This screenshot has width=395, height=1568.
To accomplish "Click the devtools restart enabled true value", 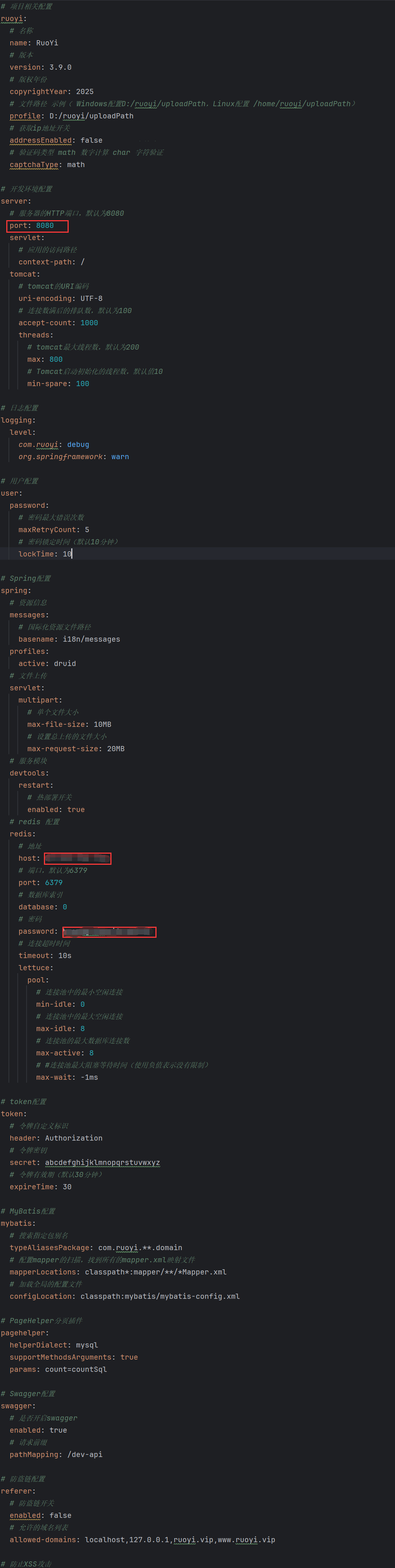I will [76, 809].
